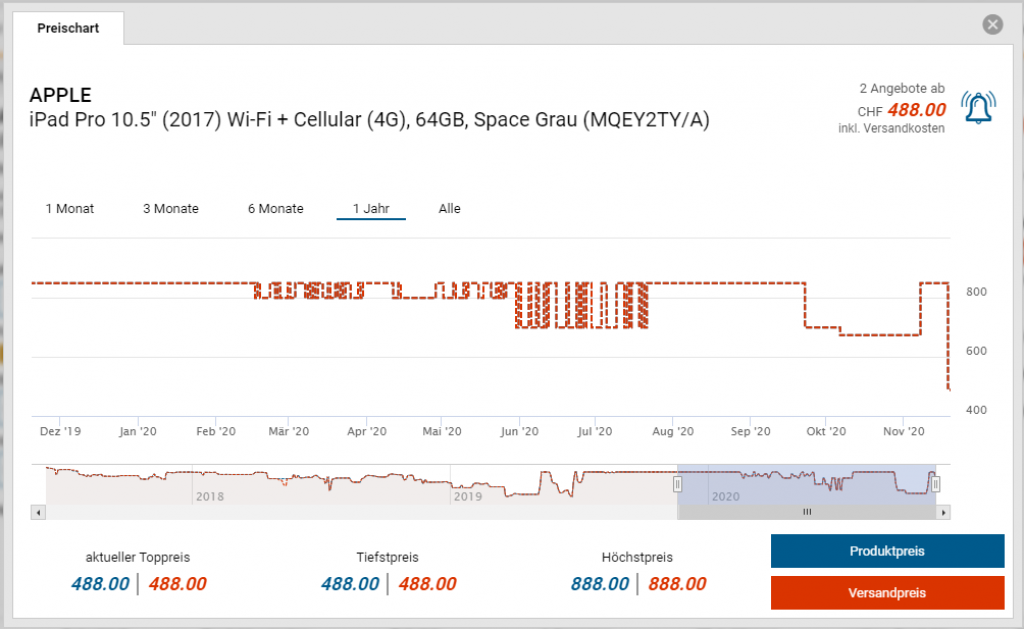Click the 2 Angebote ab text
This screenshot has height=629, width=1024.
[x=901, y=88]
